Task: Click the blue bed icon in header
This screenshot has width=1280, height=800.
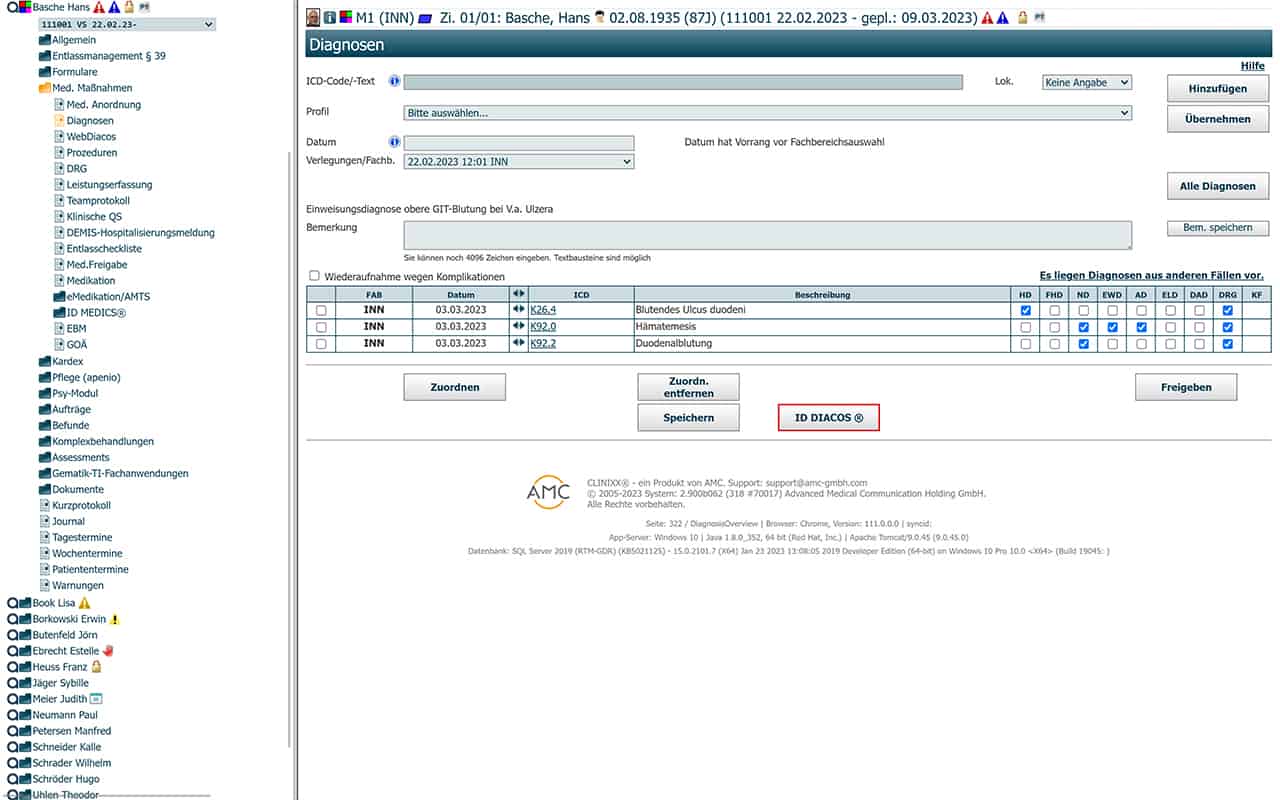Action: tap(425, 17)
